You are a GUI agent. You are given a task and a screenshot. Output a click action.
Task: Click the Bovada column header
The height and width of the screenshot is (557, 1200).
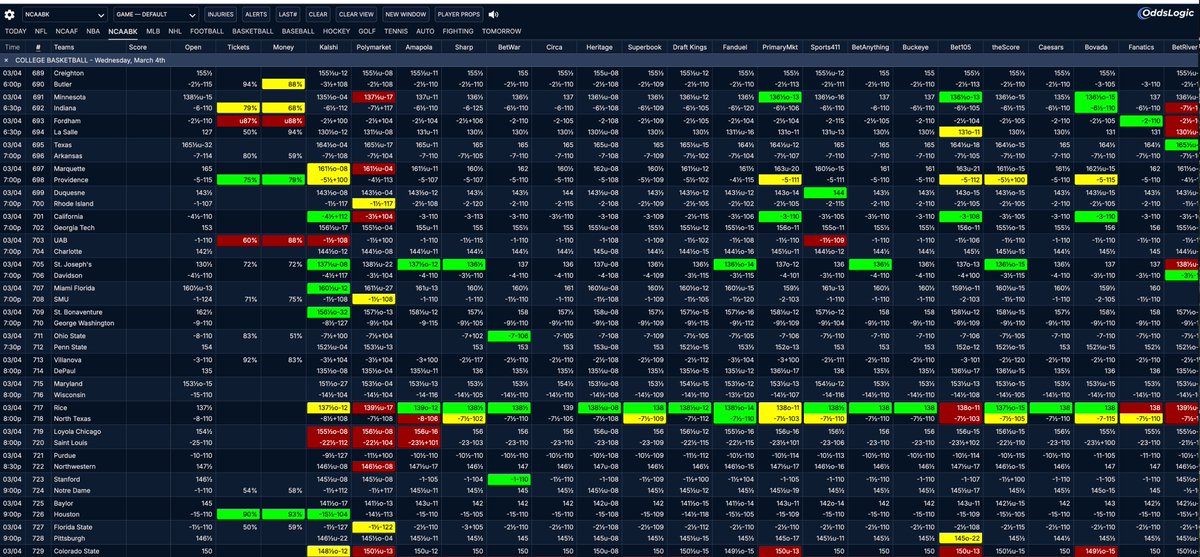[1097, 46]
